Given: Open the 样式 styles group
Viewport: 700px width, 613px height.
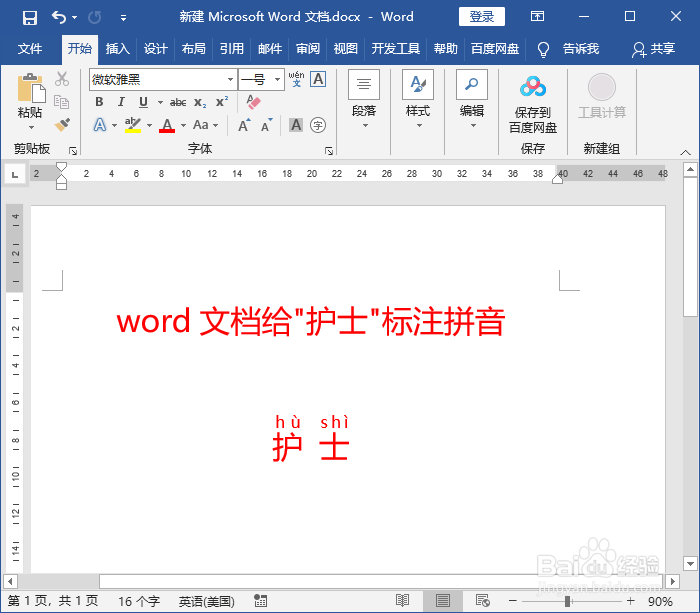Looking at the screenshot, I should [x=418, y=100].
